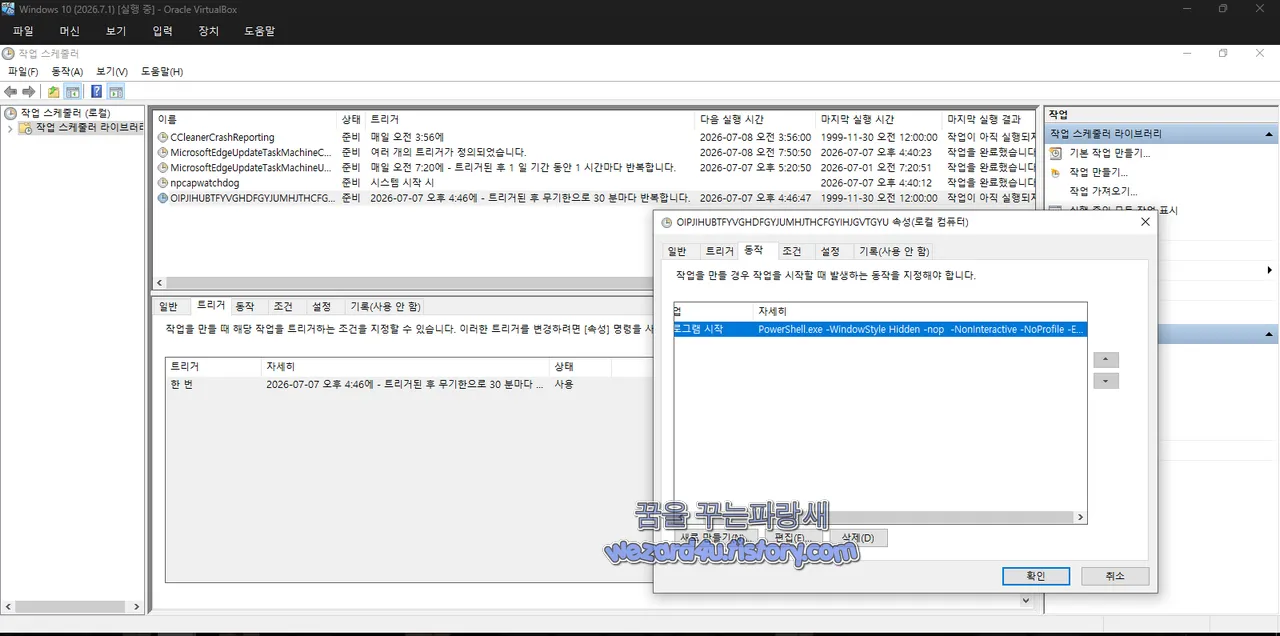Move action up in properties dialog
Screen dimensions: 1280x636
(1105, 360)
